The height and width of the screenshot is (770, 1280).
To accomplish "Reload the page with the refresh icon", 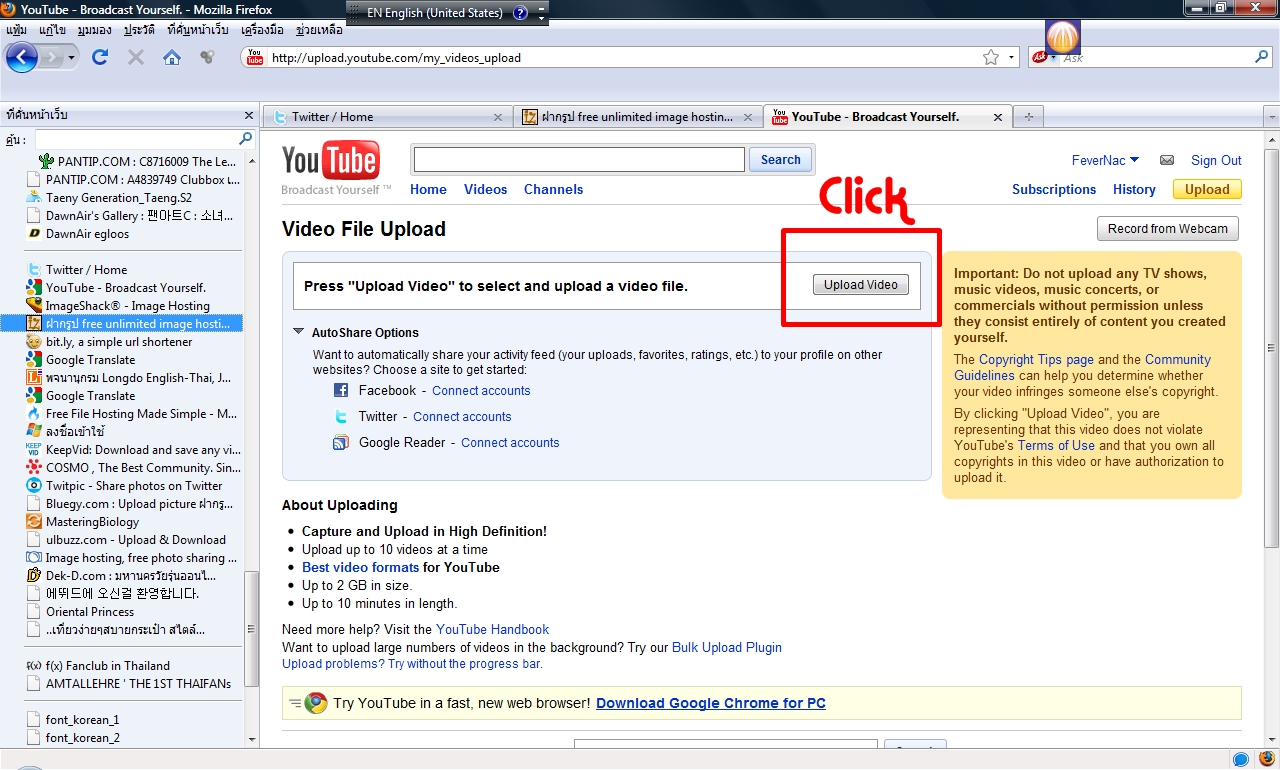I will pos(100,57).
